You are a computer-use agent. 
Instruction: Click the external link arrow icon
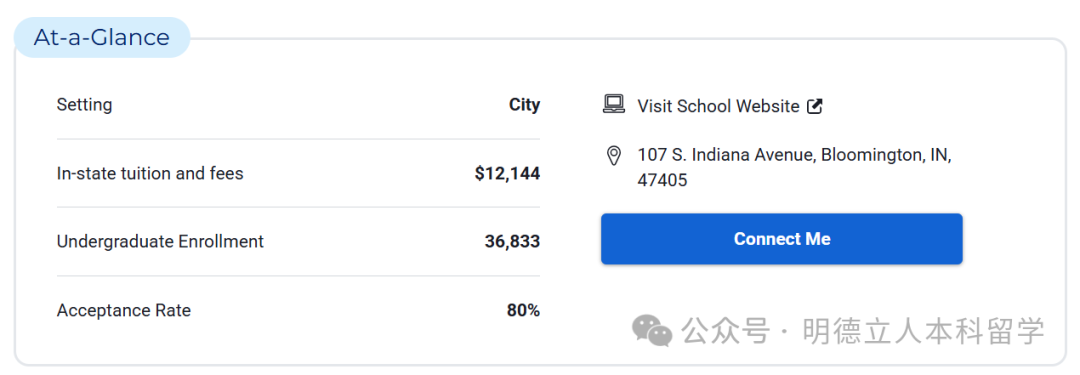tap(815, 106)
